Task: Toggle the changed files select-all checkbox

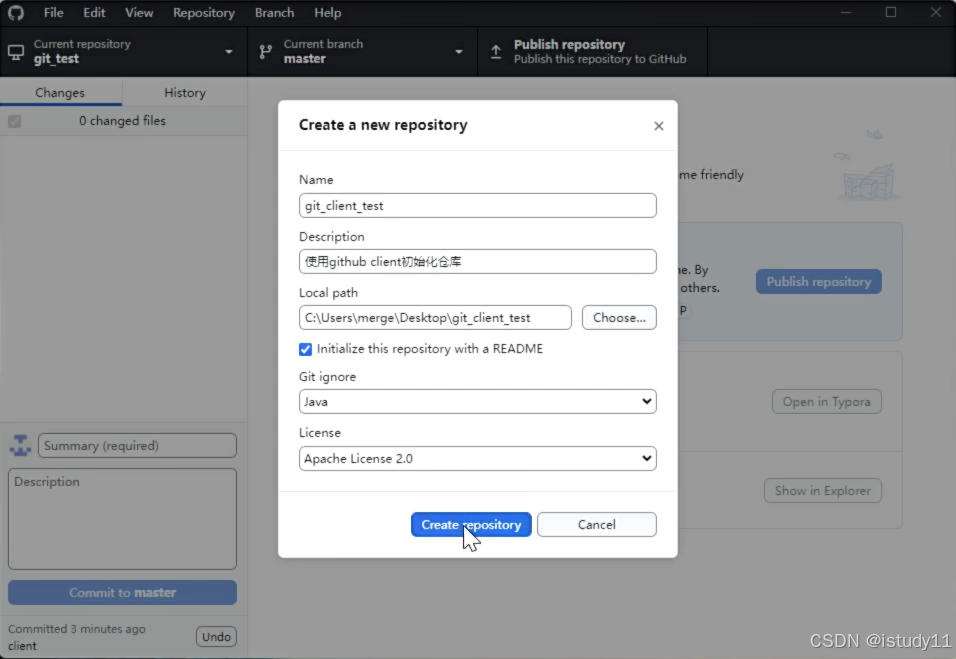Action: (x=15, y=121)
